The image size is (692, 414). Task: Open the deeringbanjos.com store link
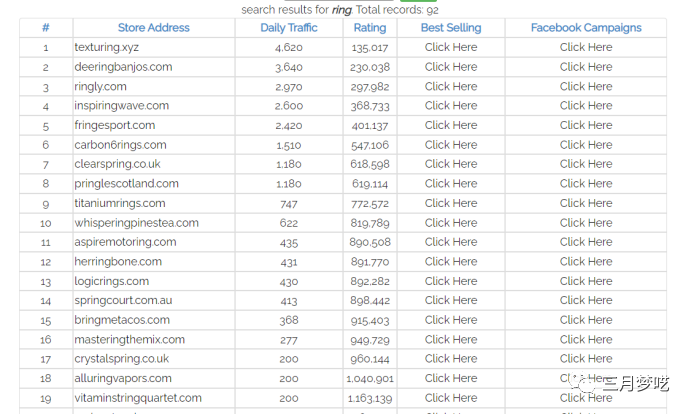coord(123,67)
